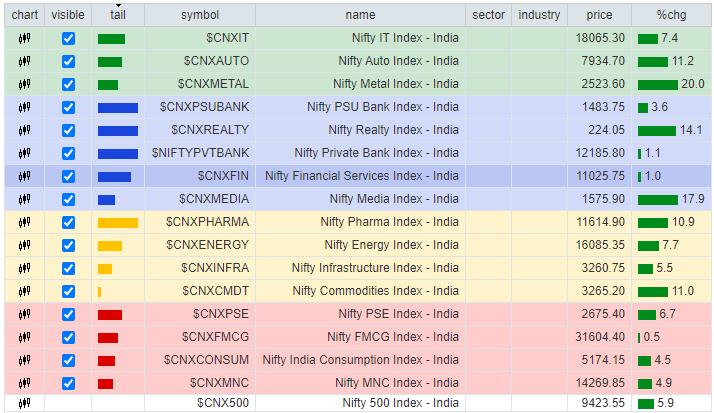Screen dimensions: 714x413
Task: Click chart icon for Nifty Realty Index
Action: [x=24, y=130]
